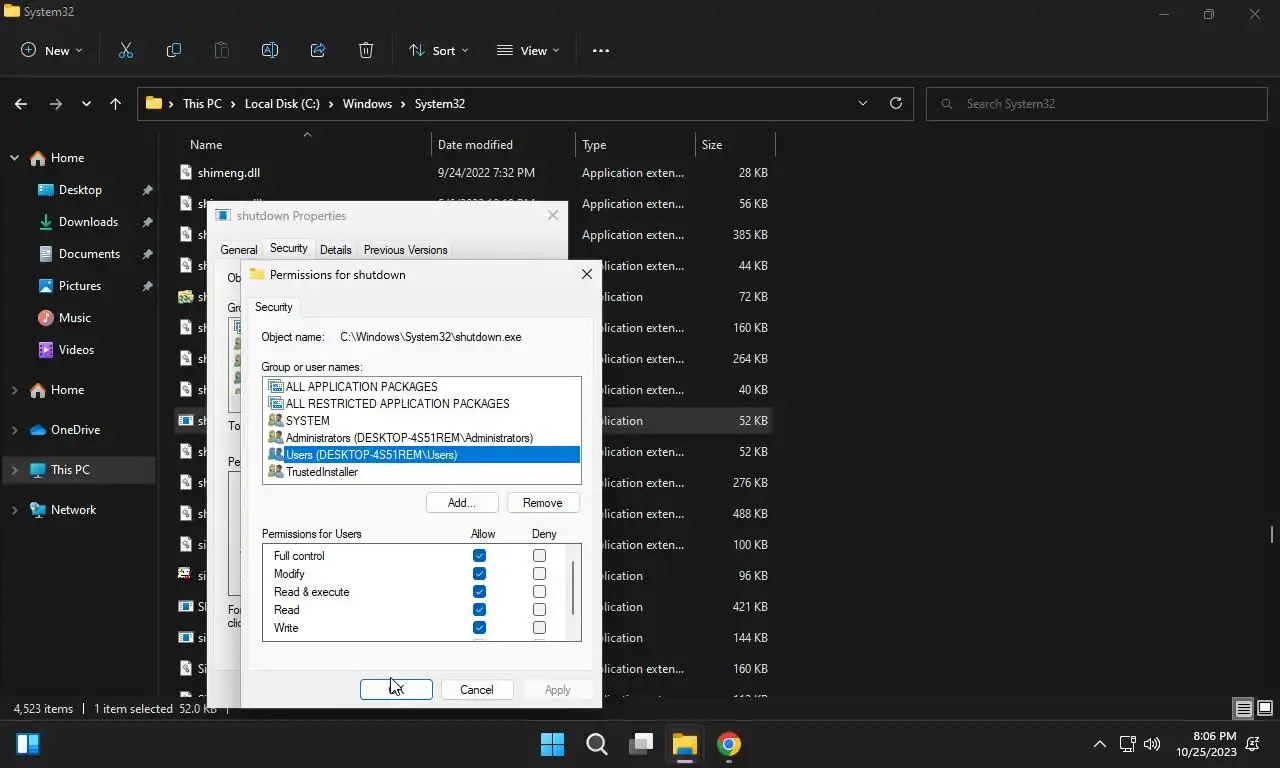Expand the This PC tree node

(x=14, y=470)
